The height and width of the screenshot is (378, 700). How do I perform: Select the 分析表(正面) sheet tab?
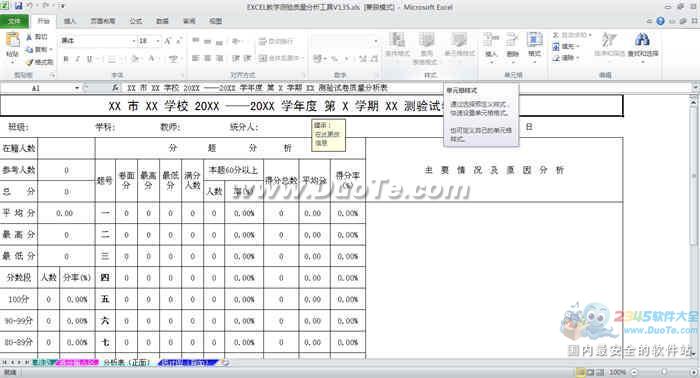pyautogui.click(x=127, y=363)
